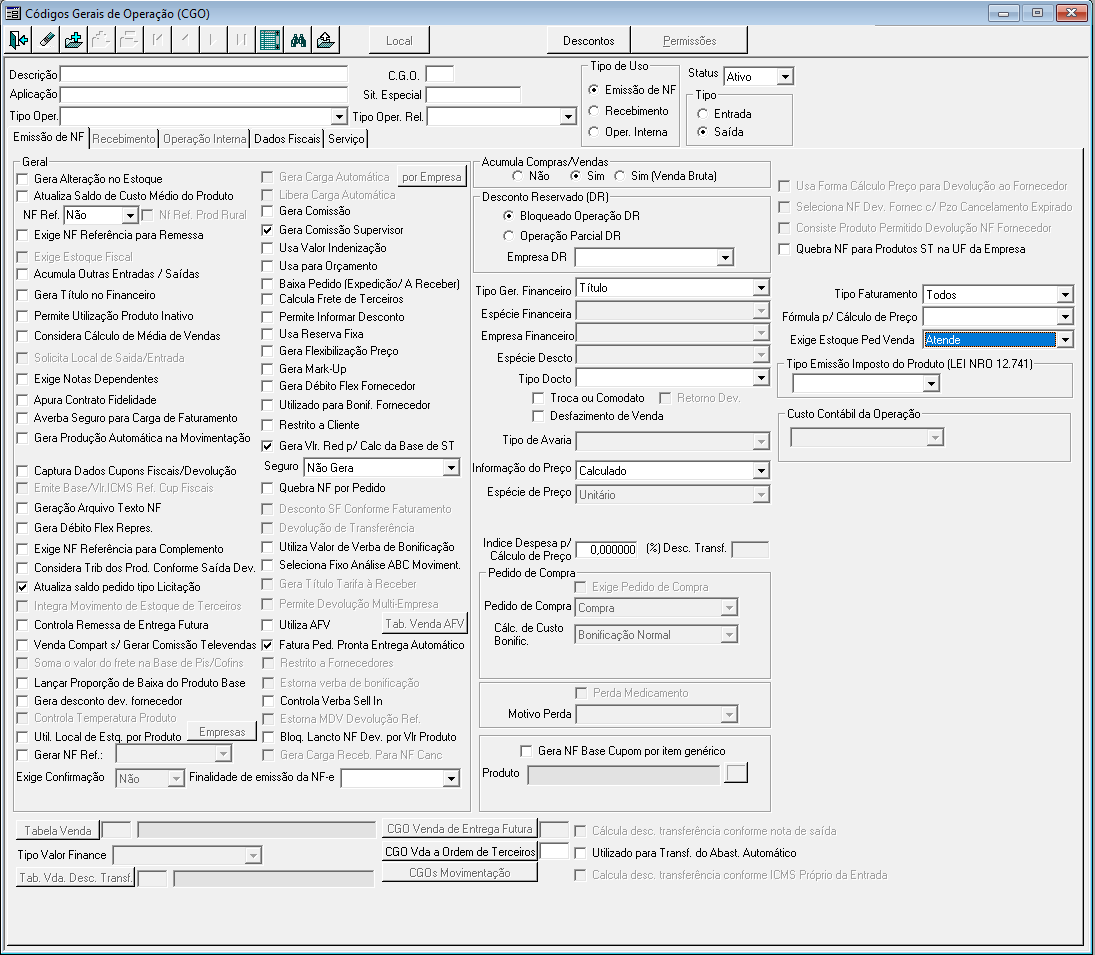This screenshot has height=955, width=1095.
Task: Check Quebra NF por Pedido
Action: pos(267,488)
